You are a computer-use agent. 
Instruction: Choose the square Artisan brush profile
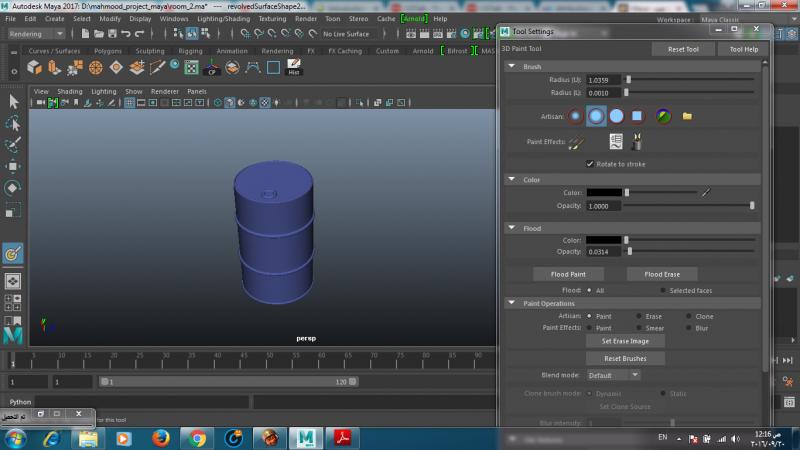[637, 116]
